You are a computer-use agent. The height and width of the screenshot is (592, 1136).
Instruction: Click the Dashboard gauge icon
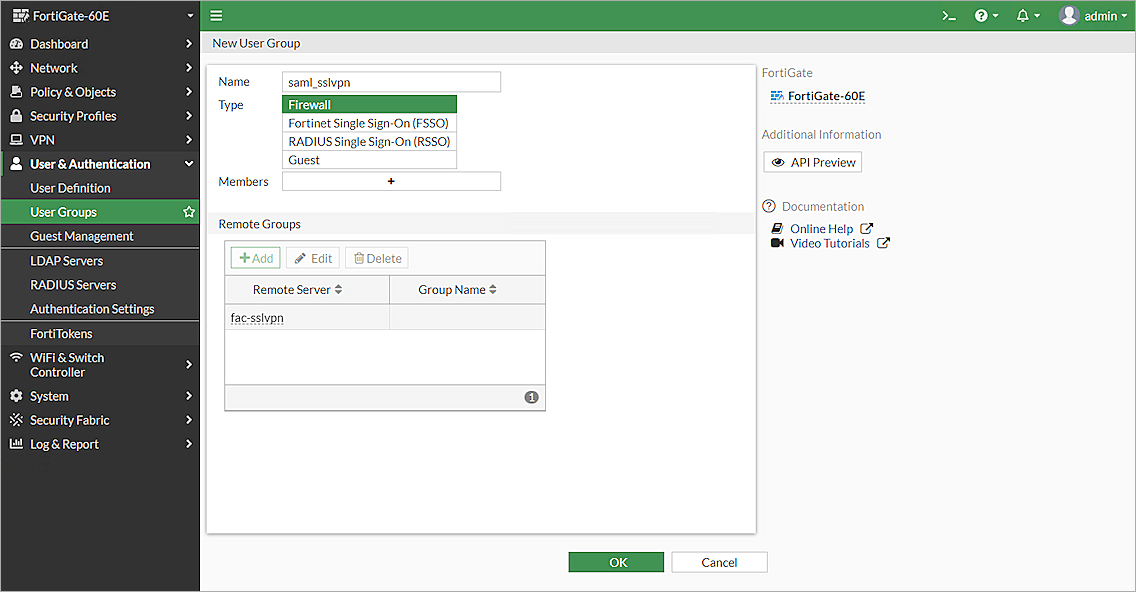click(16, 44)
